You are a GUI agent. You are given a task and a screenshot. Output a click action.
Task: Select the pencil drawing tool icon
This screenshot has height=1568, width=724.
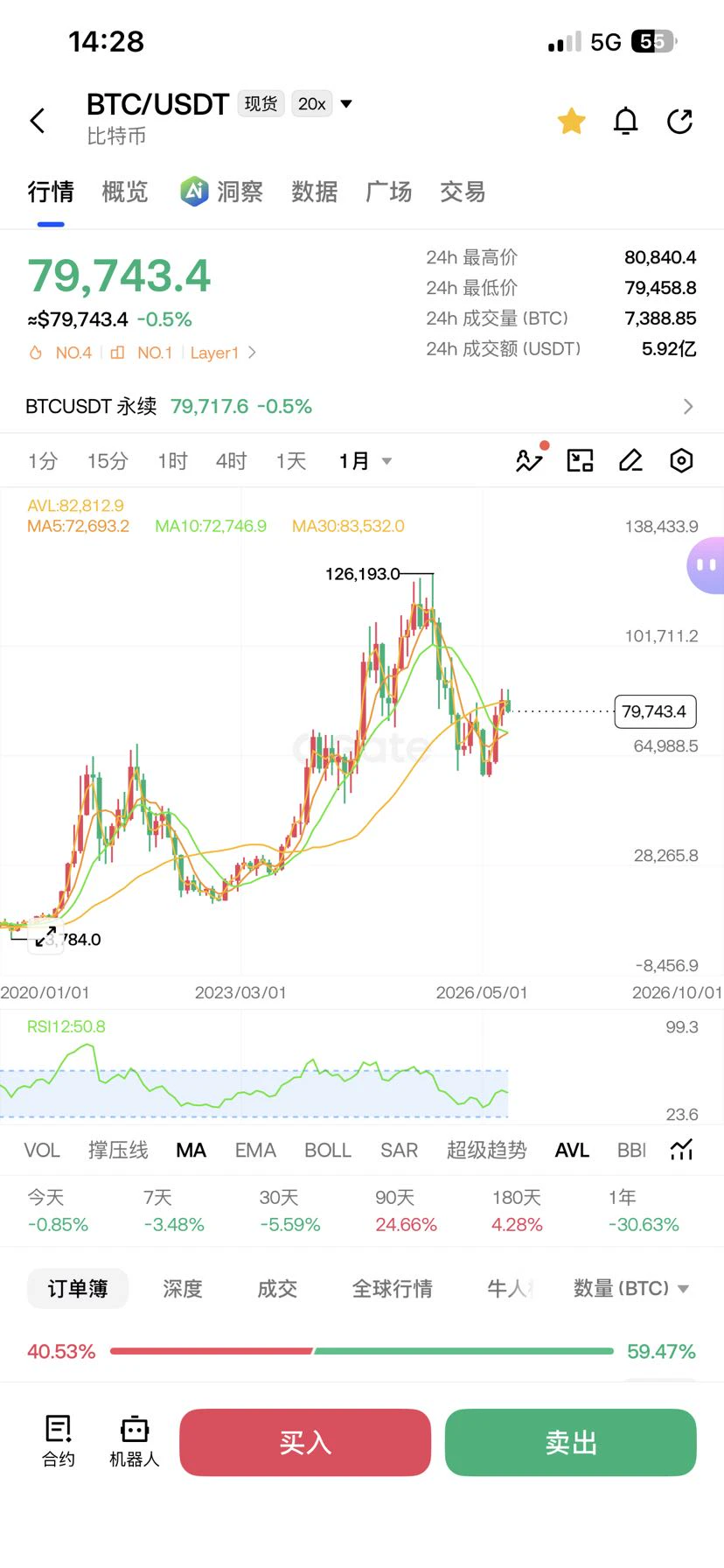[x=631, y=460]
